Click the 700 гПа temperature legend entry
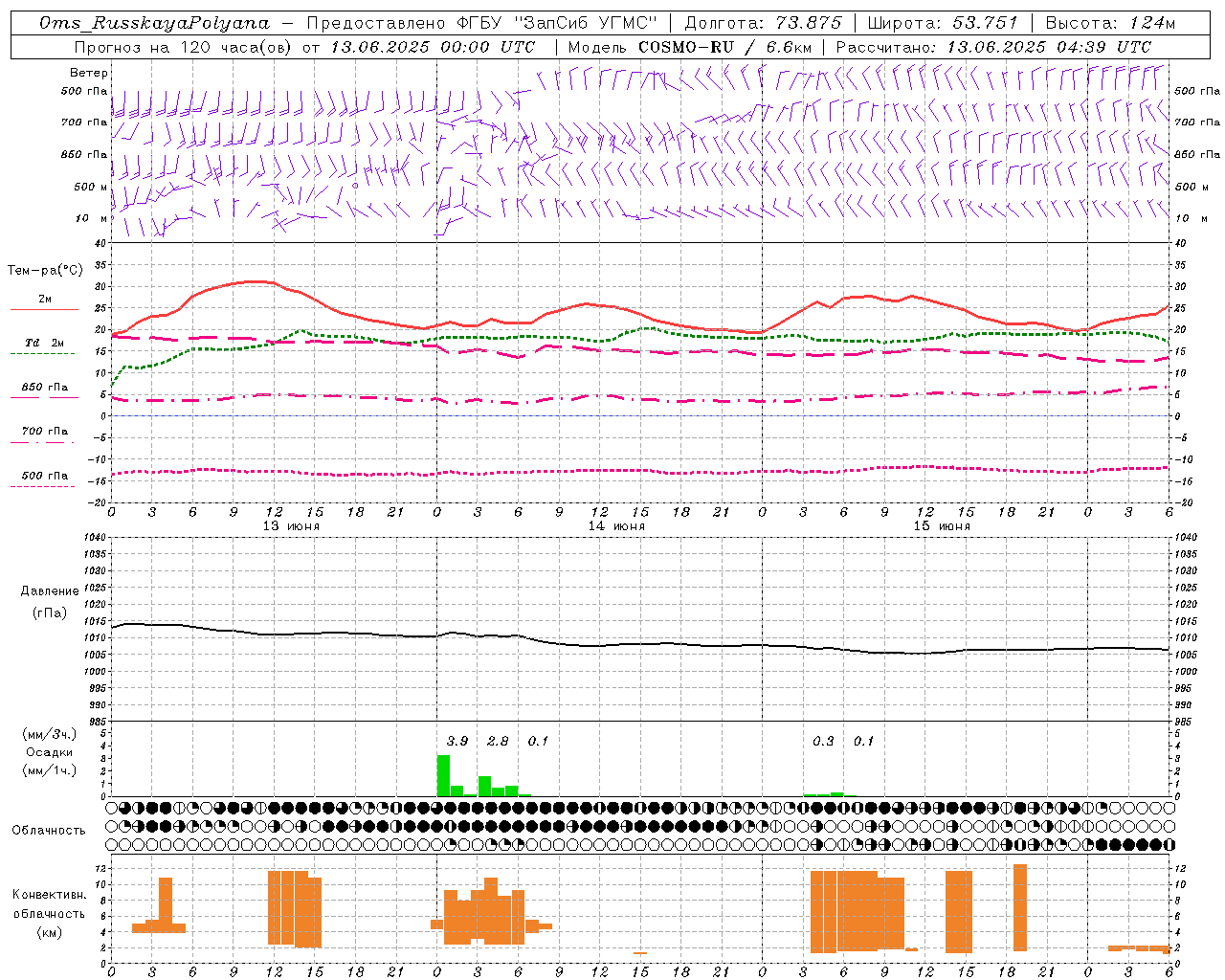Viewport: 1225px width, 980px height. point(44,432)
